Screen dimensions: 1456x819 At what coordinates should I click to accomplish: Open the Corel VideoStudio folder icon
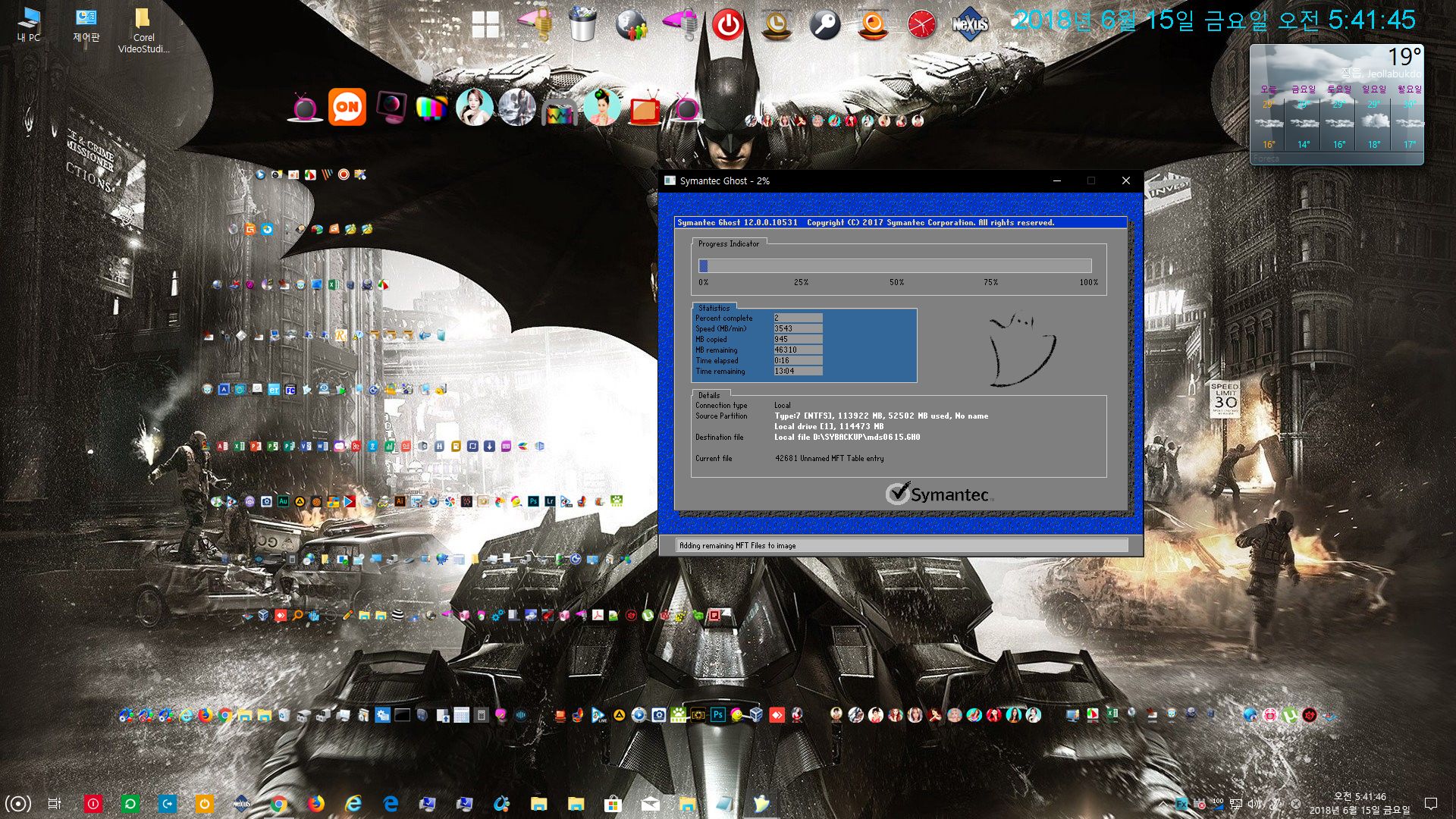143,30
